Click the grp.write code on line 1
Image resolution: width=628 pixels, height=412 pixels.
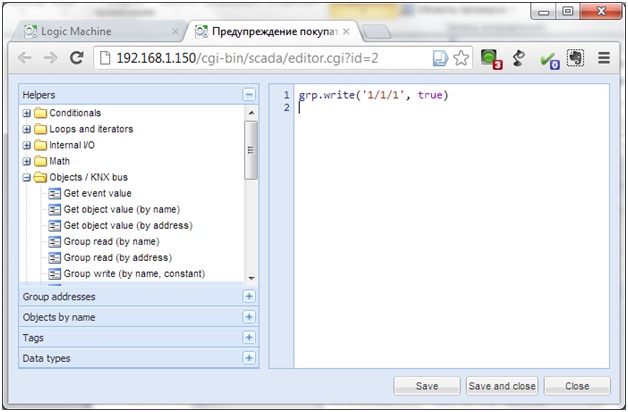pyautogui.click(x=373, y=95)
